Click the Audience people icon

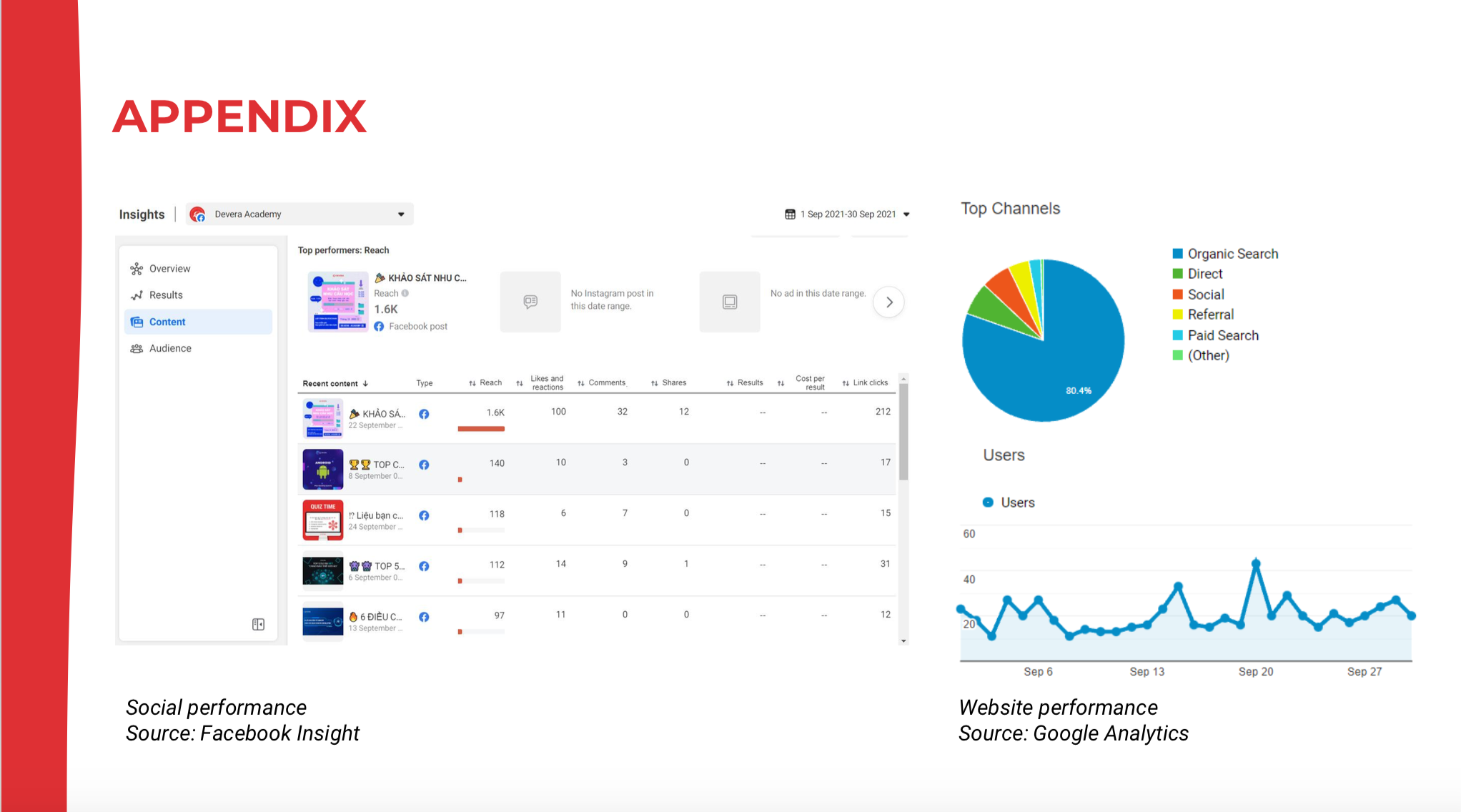coord(136,349)
